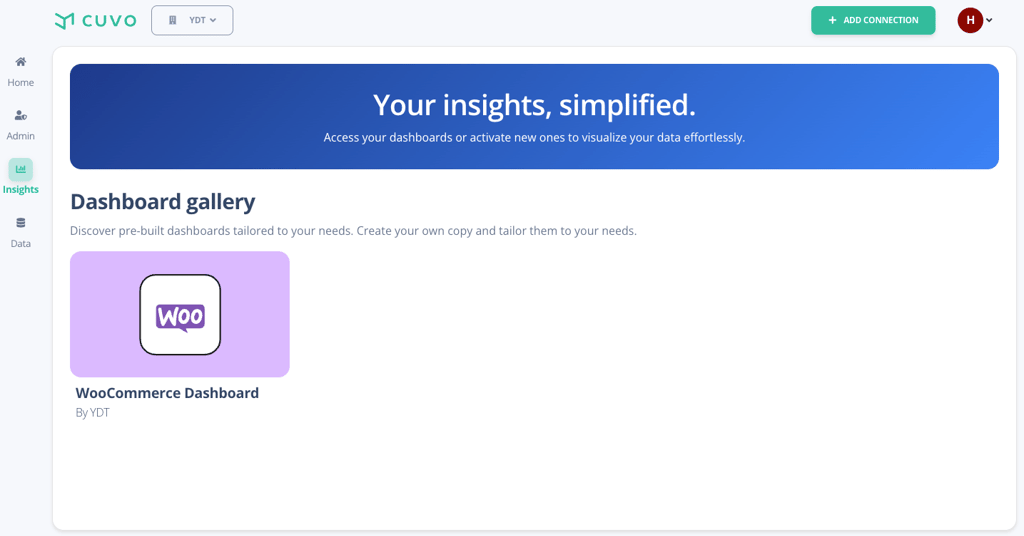Click the chevron inside the YDT selector
This screenshot has height=536, width=1024.
point(213,20)
